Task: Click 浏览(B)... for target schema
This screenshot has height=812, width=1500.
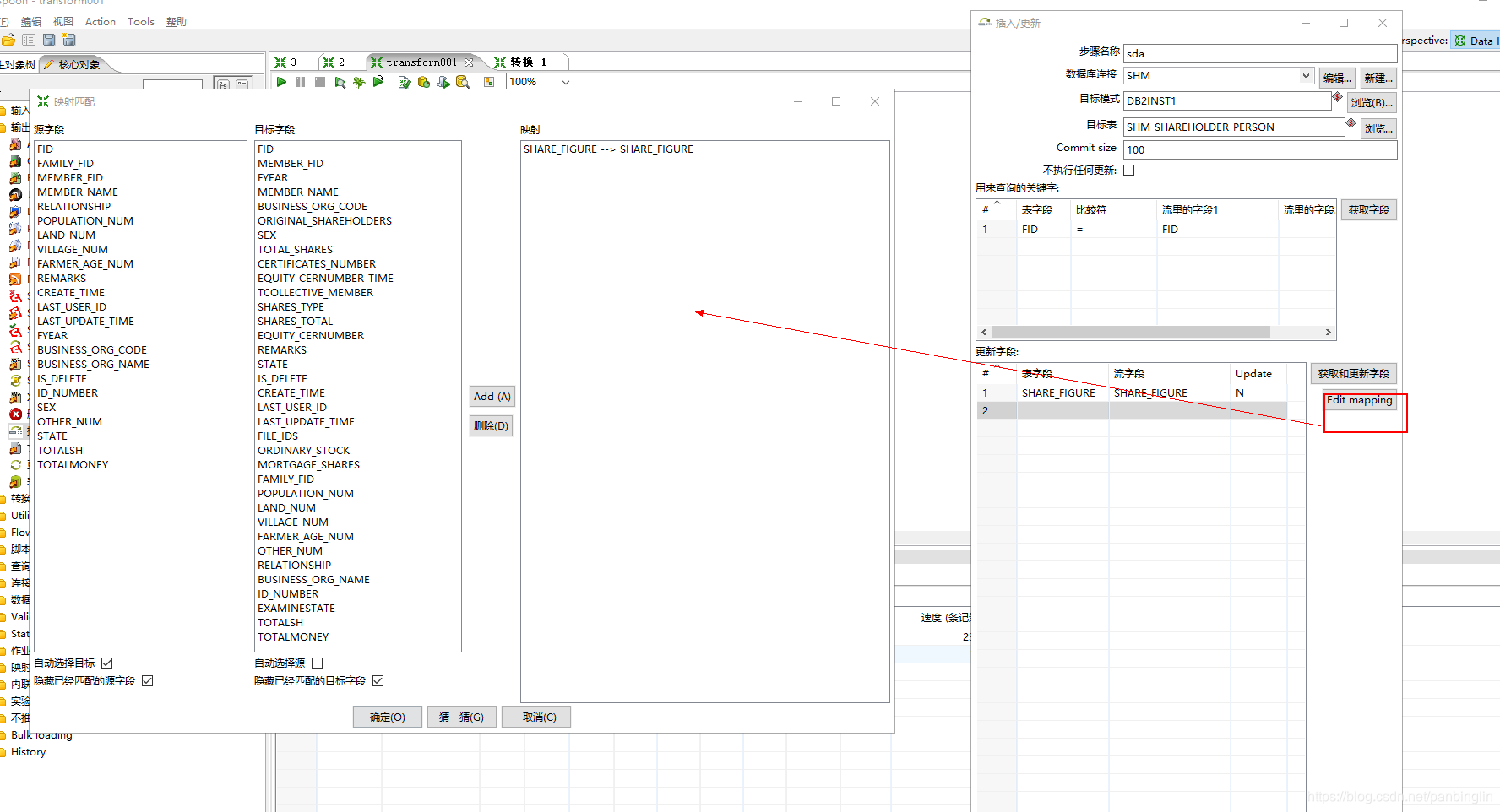Action: [1372, 103]
